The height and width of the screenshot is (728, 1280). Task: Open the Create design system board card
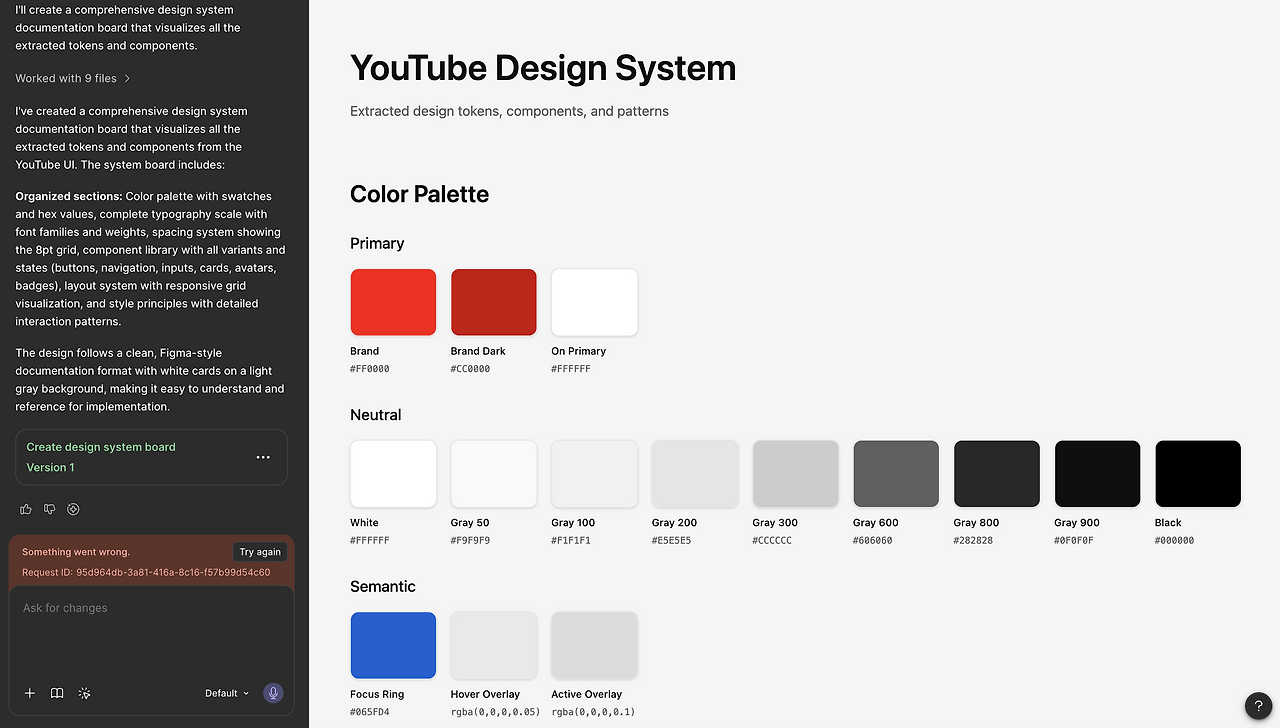(151, 457)
